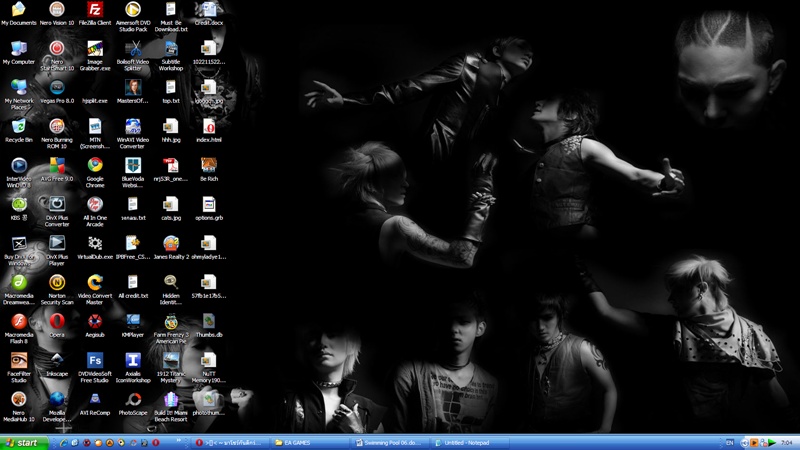Expand hidden system tray icons arrow
This screenshot has width=800, height=450.
pos(744,443)
